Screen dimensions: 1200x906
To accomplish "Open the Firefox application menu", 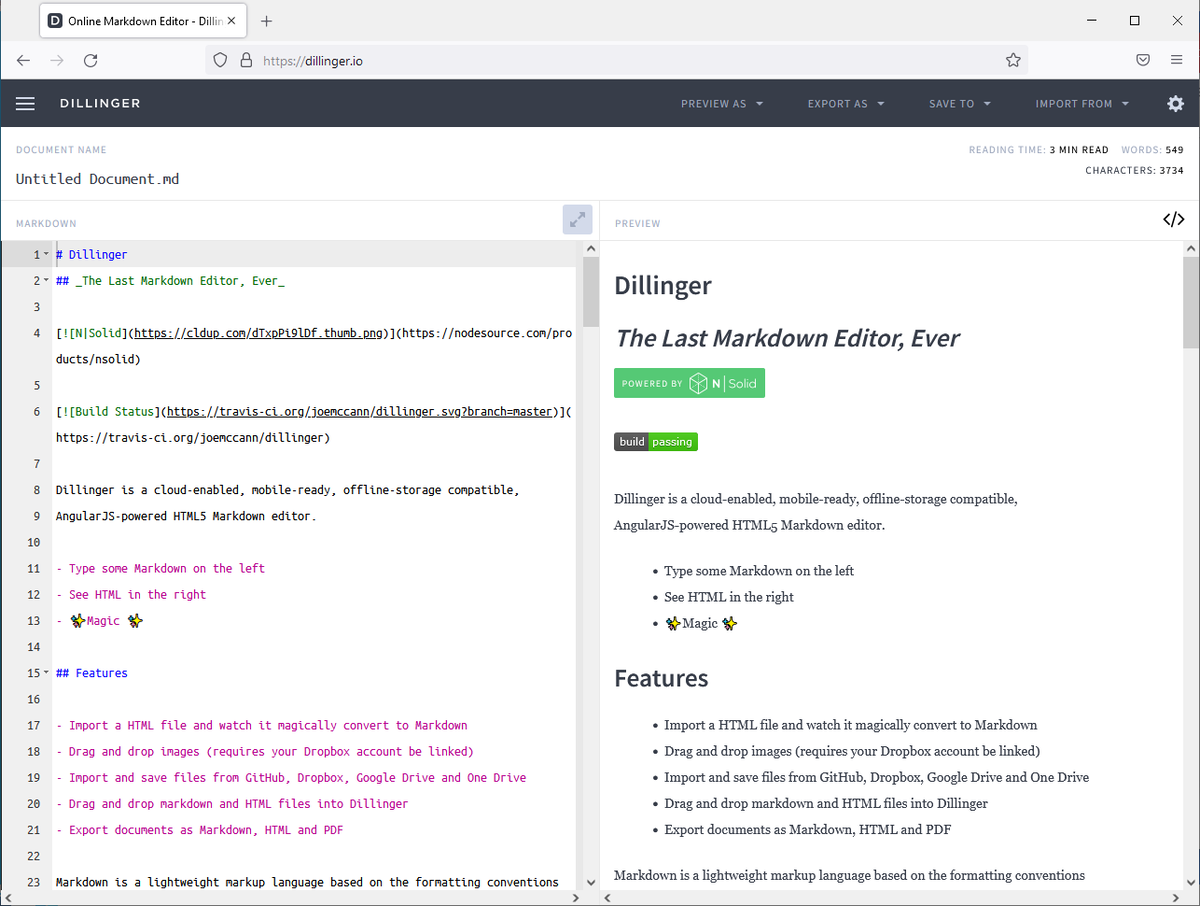I will pos(1176,60).
